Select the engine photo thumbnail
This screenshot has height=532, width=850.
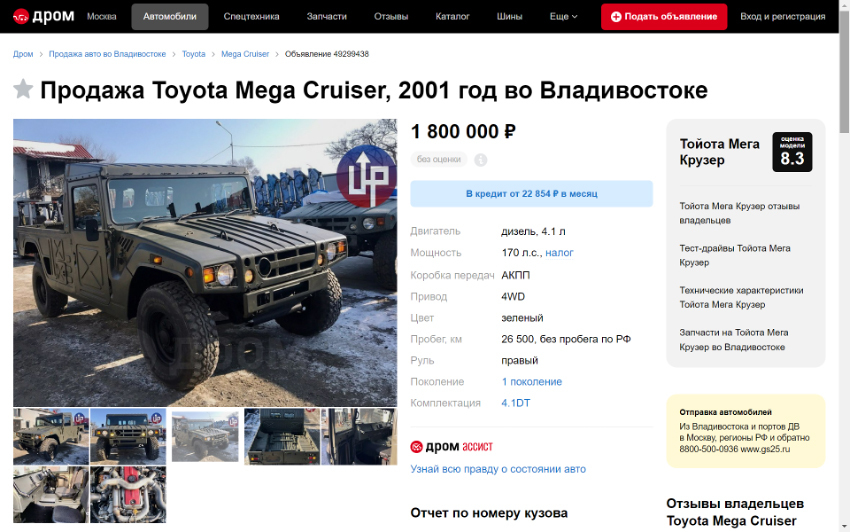[128, 495]
